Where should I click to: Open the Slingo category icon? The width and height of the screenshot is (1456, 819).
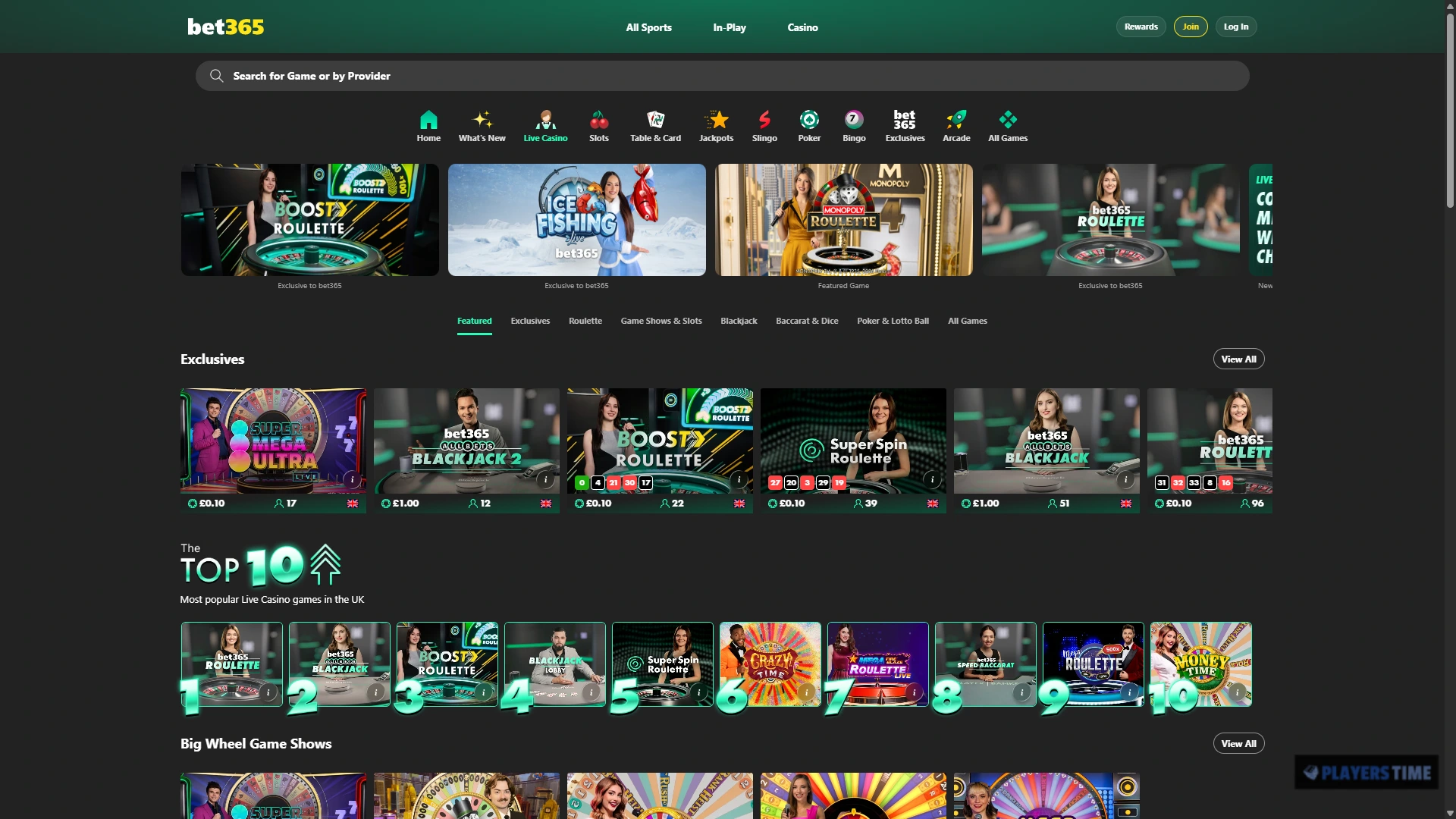pos(764,126)
